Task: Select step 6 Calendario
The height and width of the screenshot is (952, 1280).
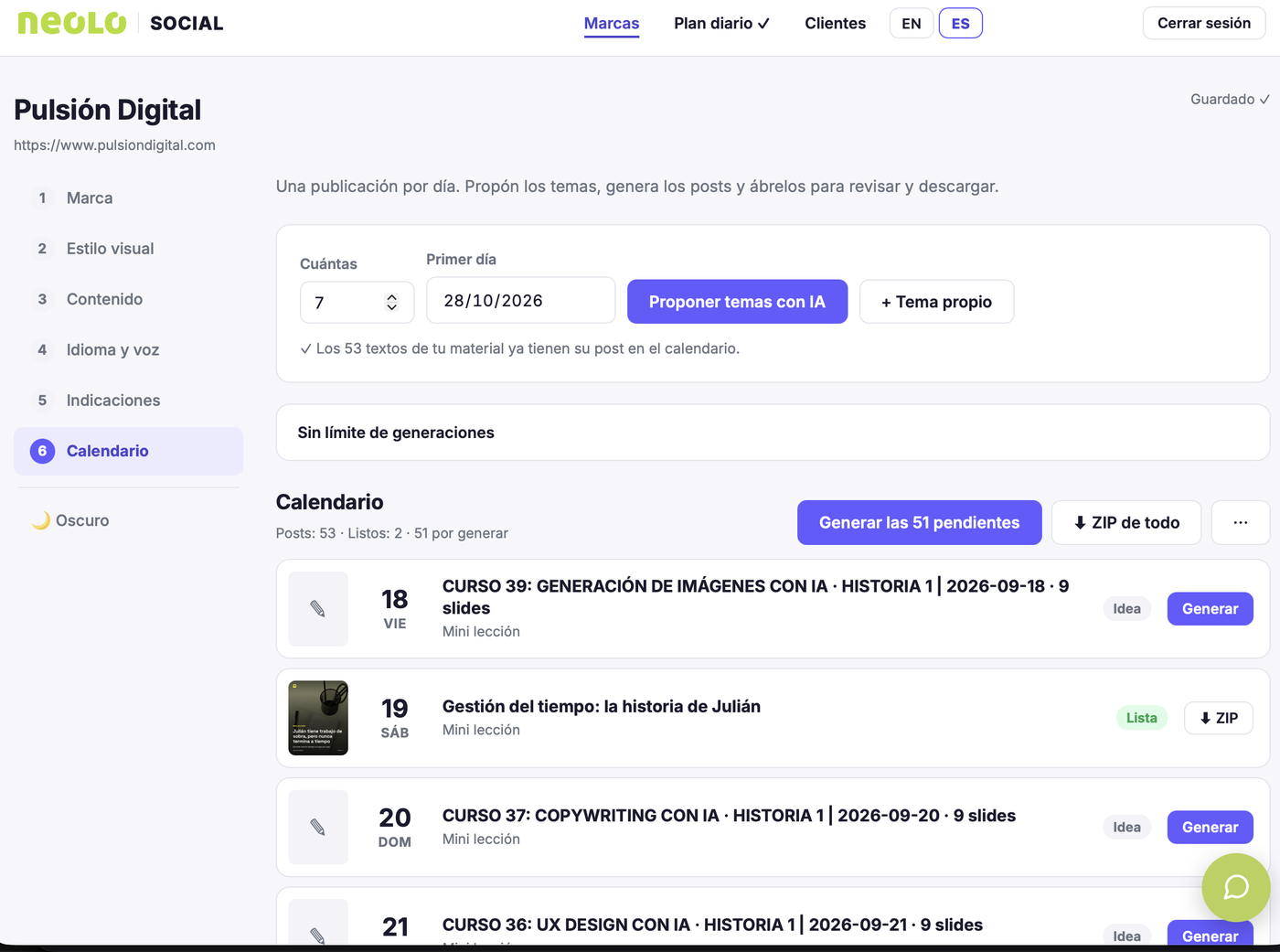Action: coord(128,451)
